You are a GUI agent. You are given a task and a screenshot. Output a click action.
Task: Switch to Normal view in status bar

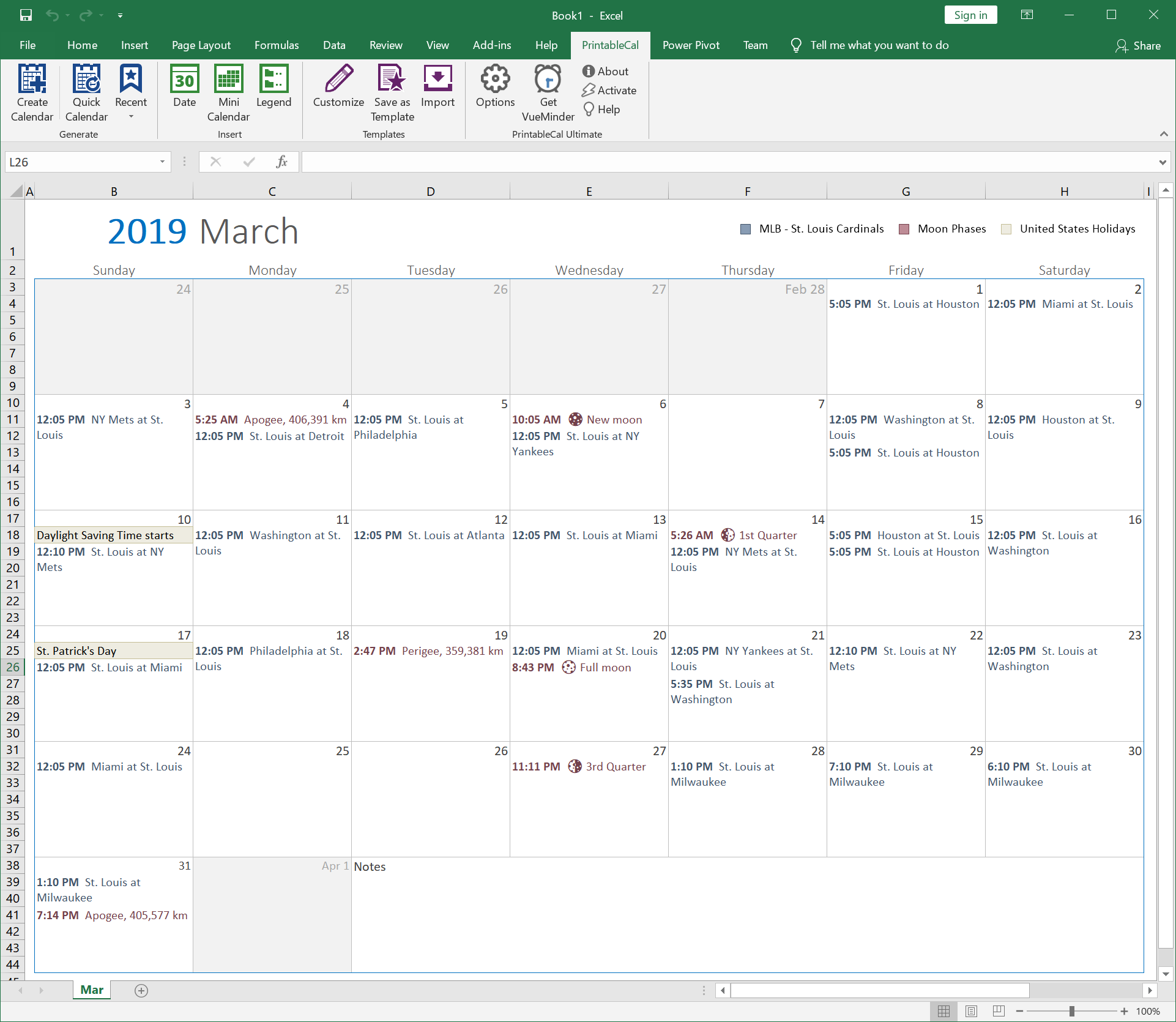pyautogui.click(x=943, y=1011)
